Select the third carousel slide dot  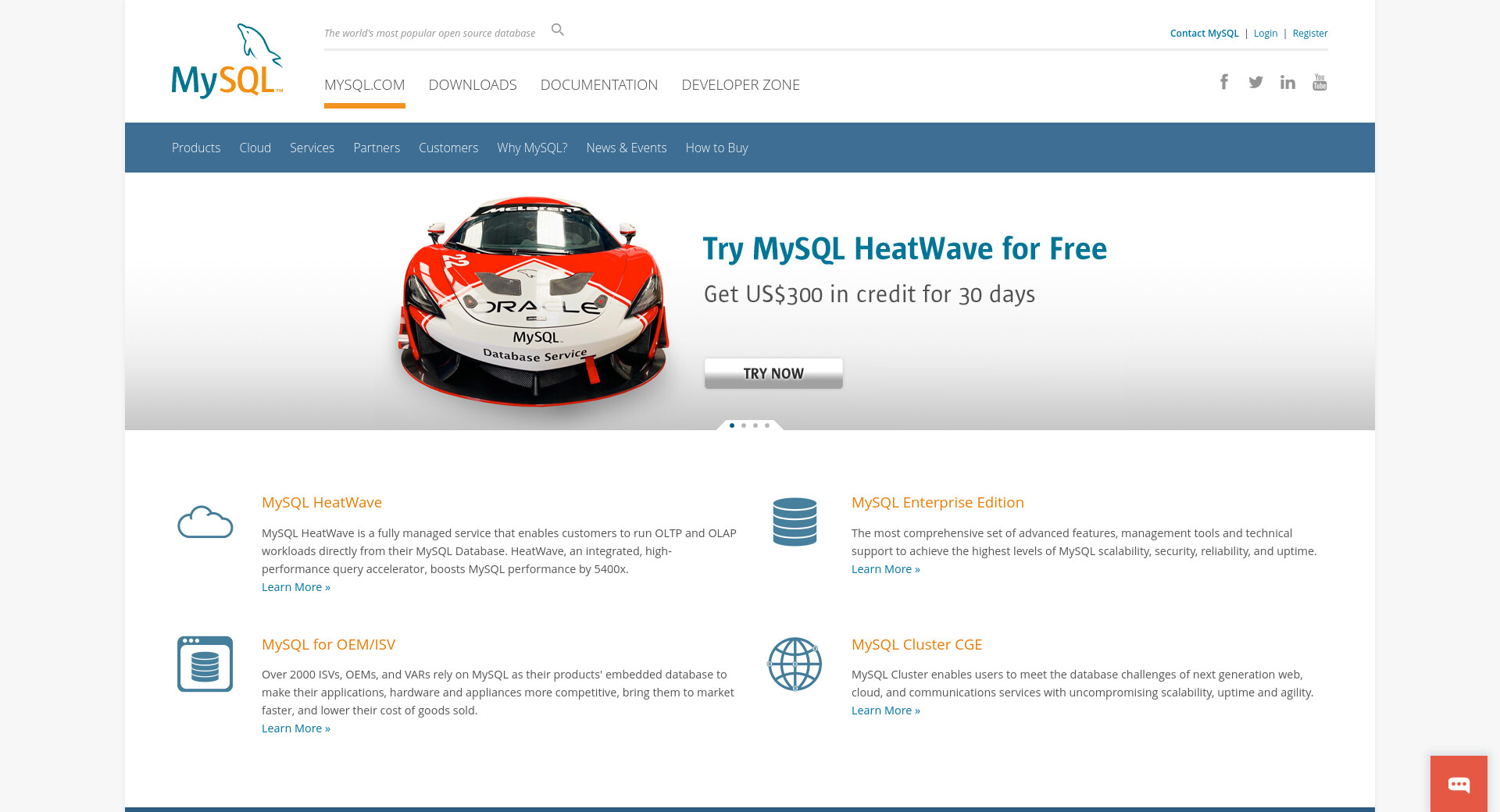(755, 426)
